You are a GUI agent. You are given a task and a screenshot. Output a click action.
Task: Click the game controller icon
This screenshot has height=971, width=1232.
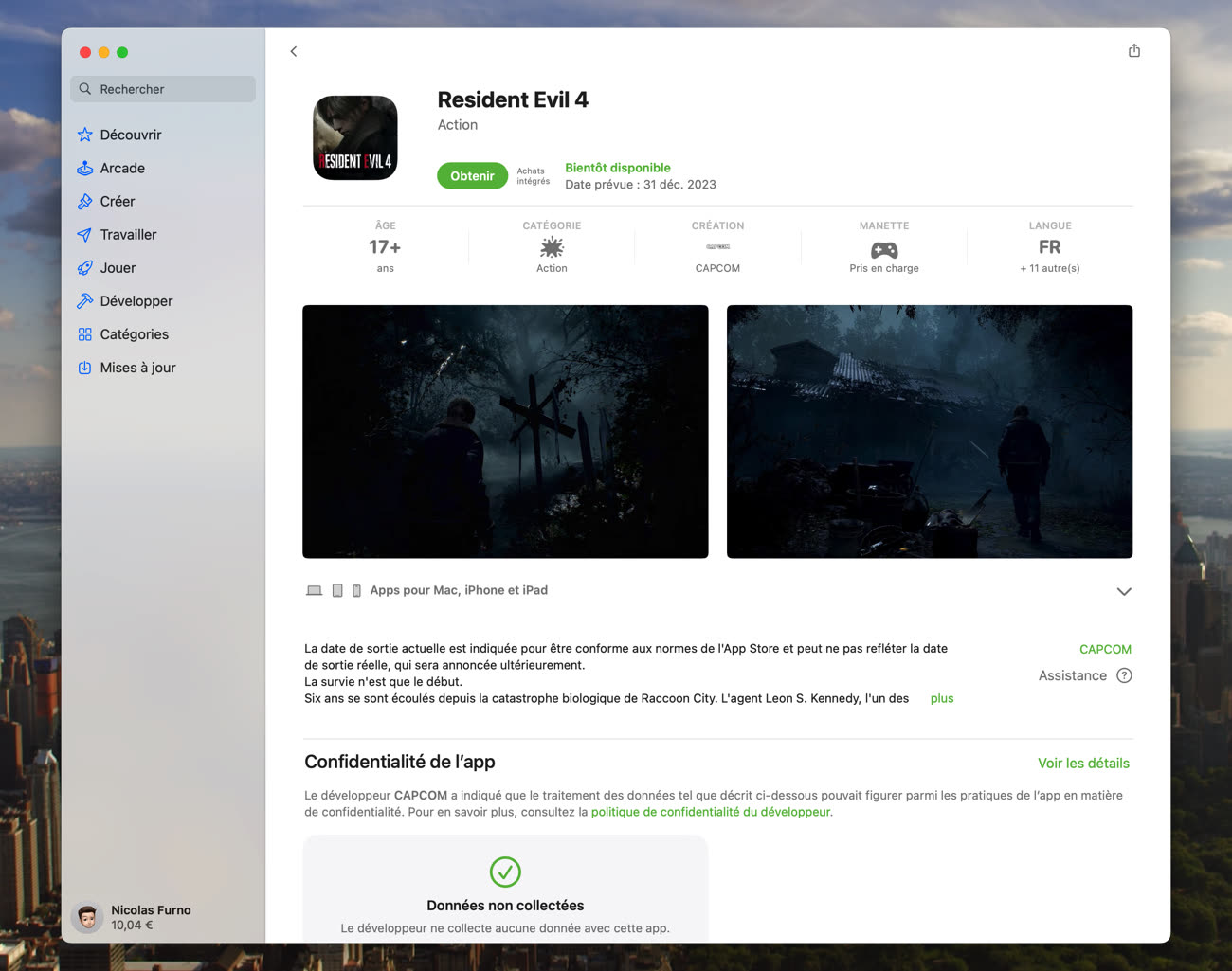point(884,250)
